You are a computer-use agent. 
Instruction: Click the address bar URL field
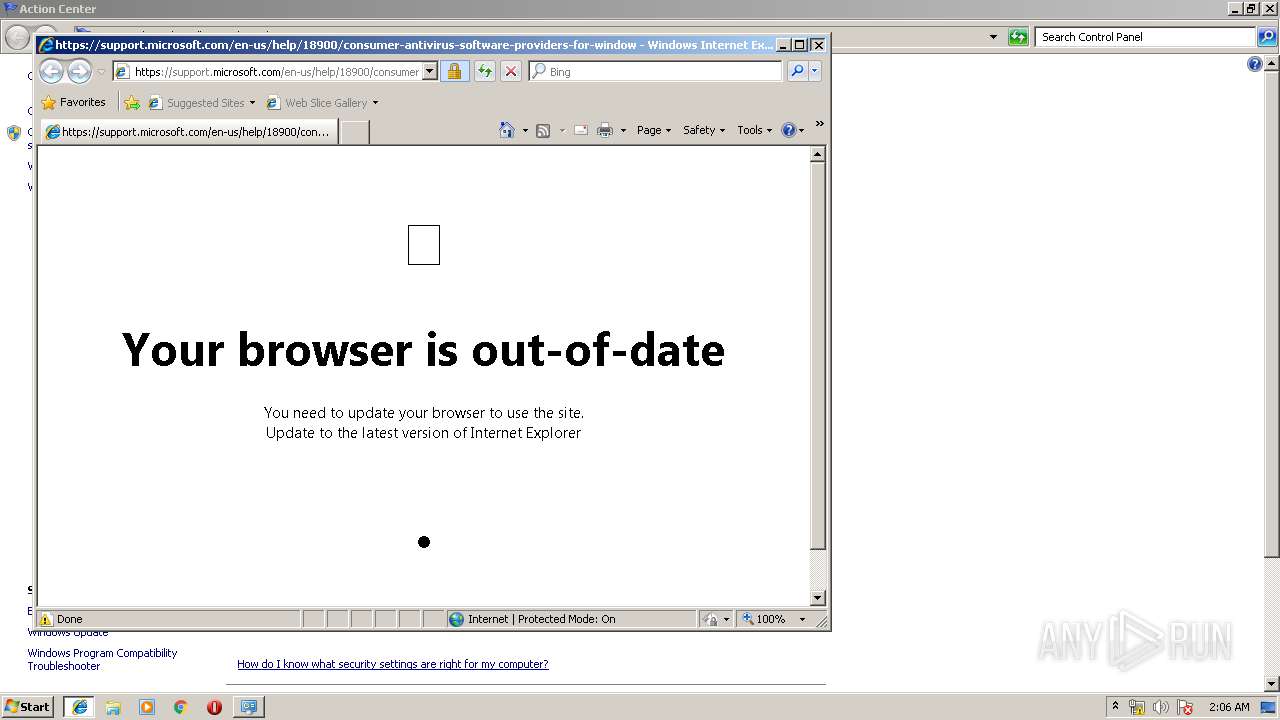tap(276, 72)
